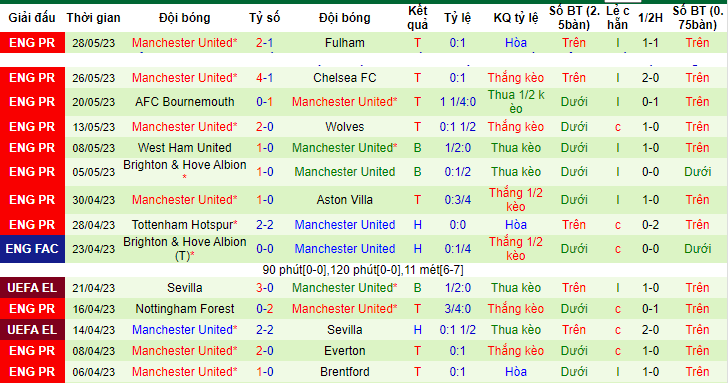The height and width of the screenshot is (383, 728).
Task: Select ENG FAC league badge
Action: point(32,249)
